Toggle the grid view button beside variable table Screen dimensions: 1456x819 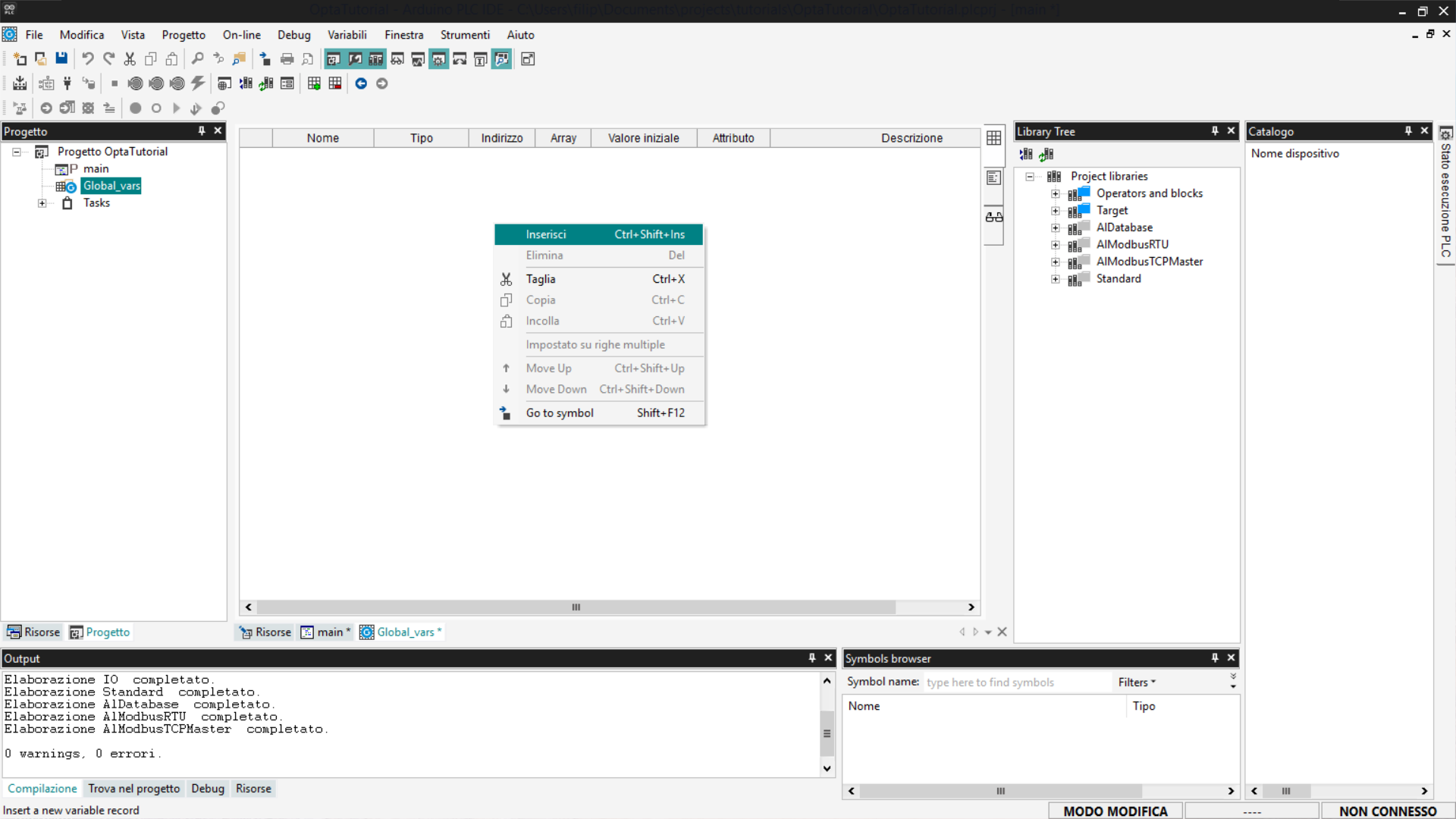[x=993, y=138]
